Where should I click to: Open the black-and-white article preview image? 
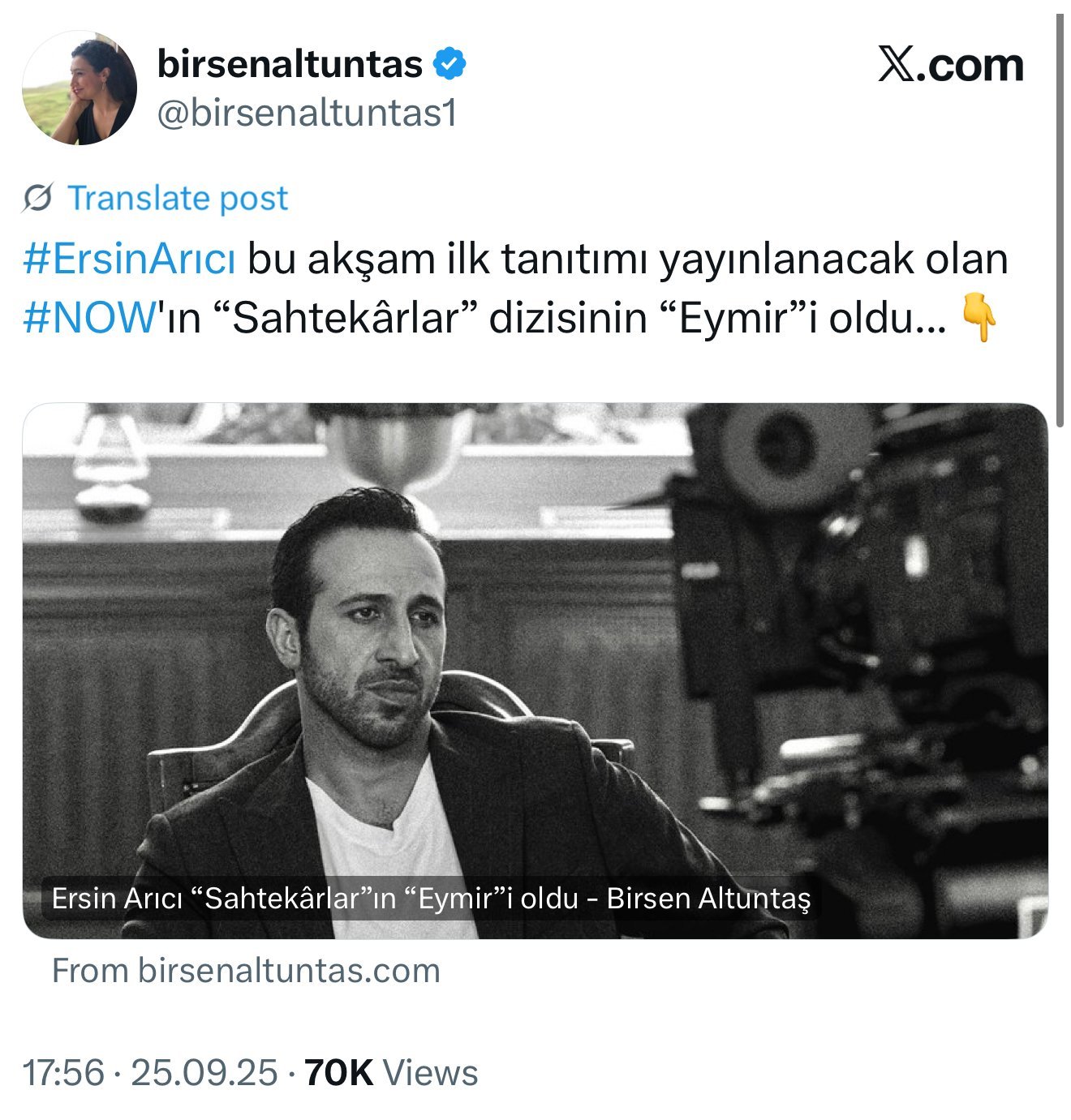click(535, 671)
